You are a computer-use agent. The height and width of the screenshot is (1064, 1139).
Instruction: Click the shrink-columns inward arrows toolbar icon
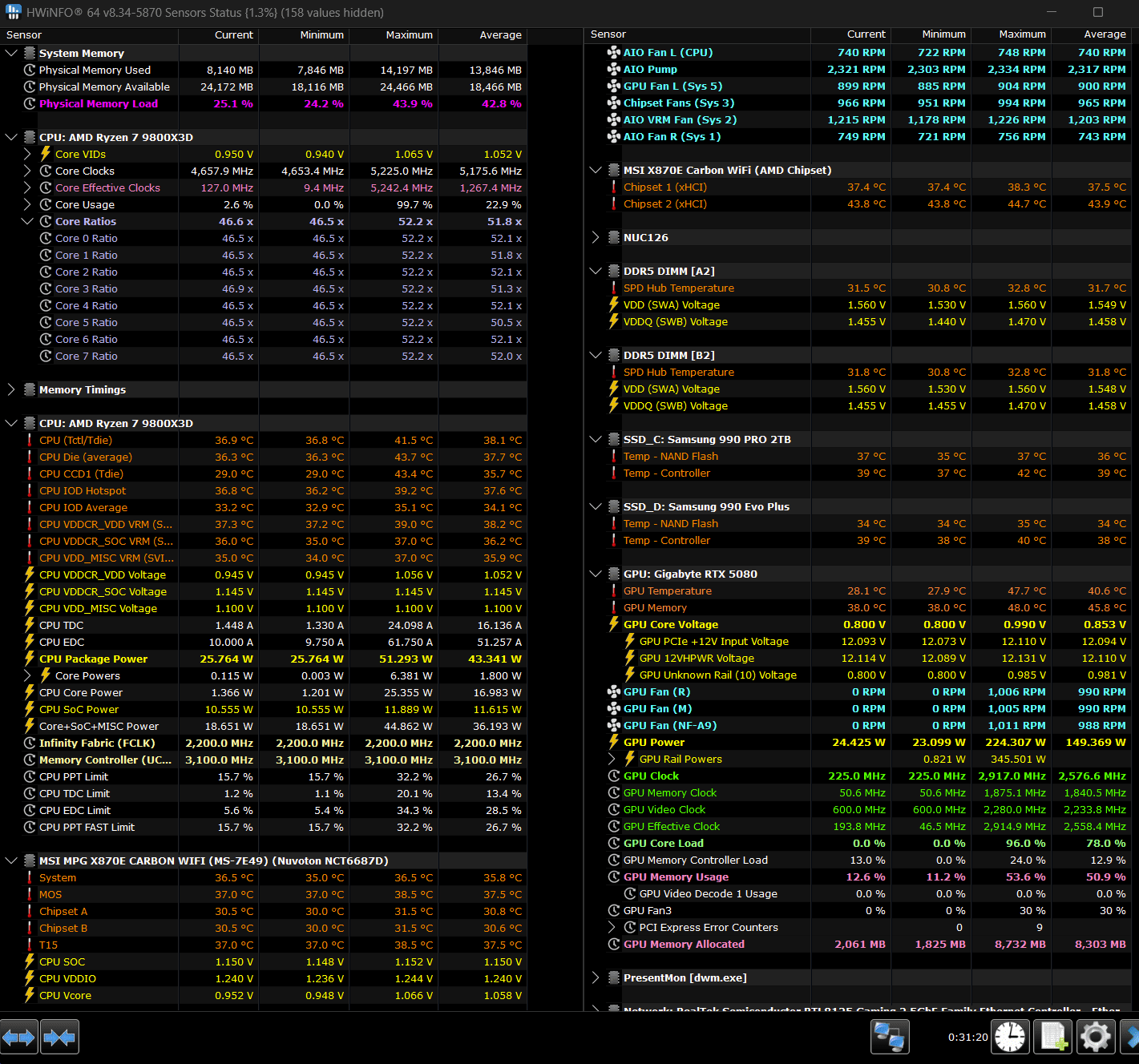tap(59, 1038)
